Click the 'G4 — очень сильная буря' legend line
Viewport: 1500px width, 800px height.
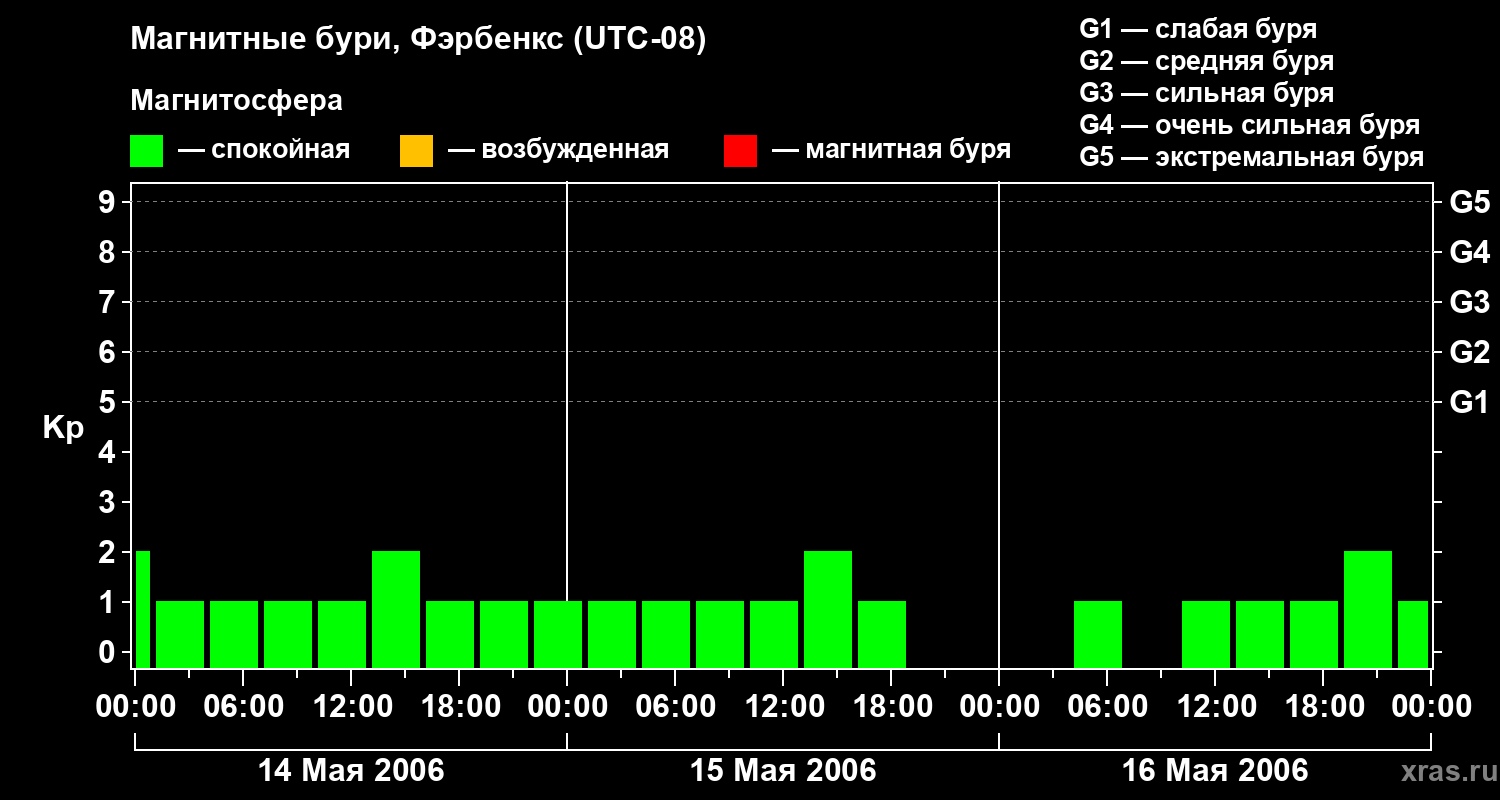point(1250,125)
